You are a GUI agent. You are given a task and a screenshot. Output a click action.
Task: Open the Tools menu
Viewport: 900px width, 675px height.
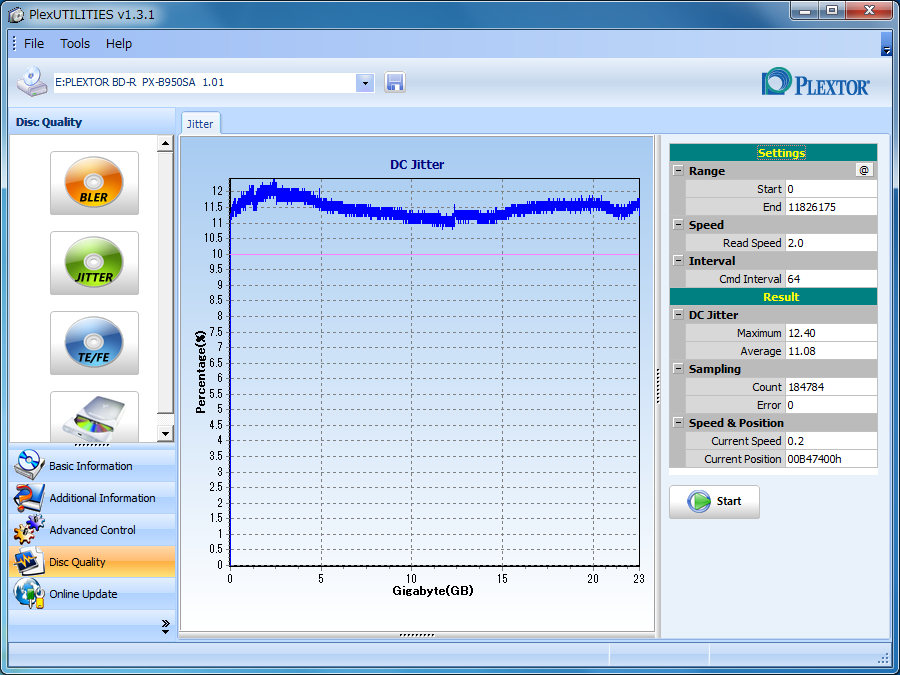coord(75,44)
